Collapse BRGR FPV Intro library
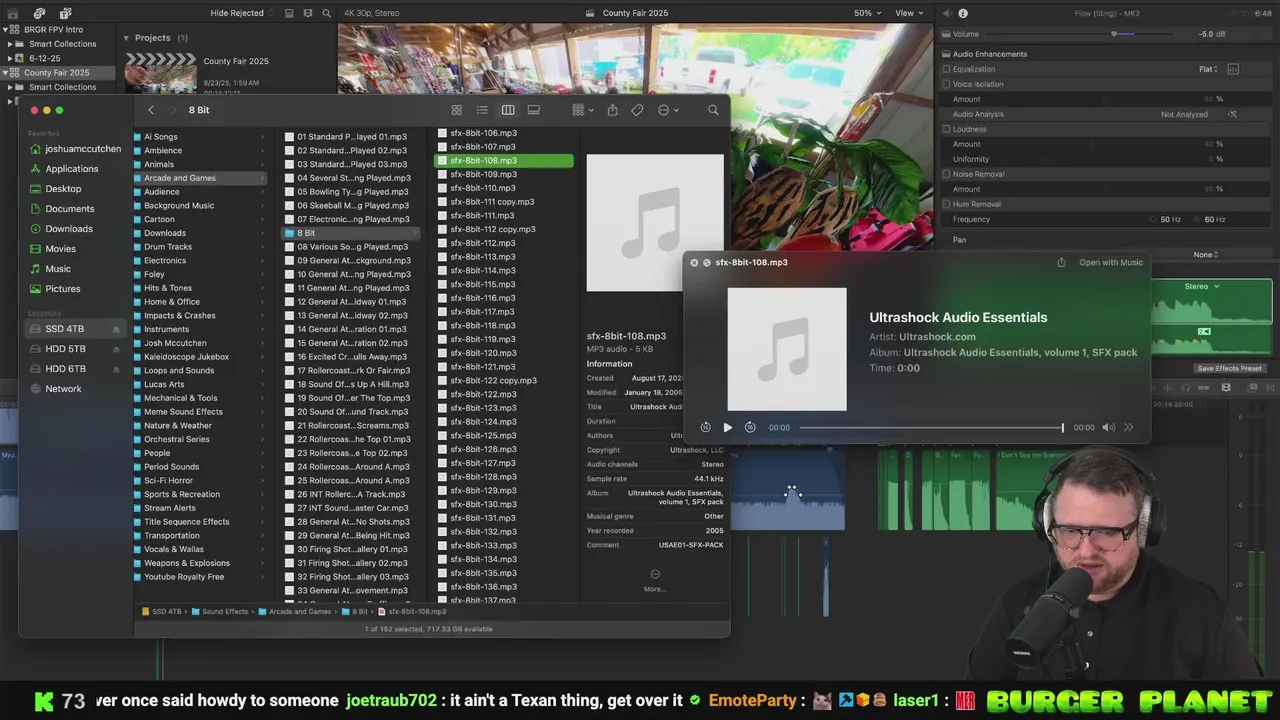 7,30
